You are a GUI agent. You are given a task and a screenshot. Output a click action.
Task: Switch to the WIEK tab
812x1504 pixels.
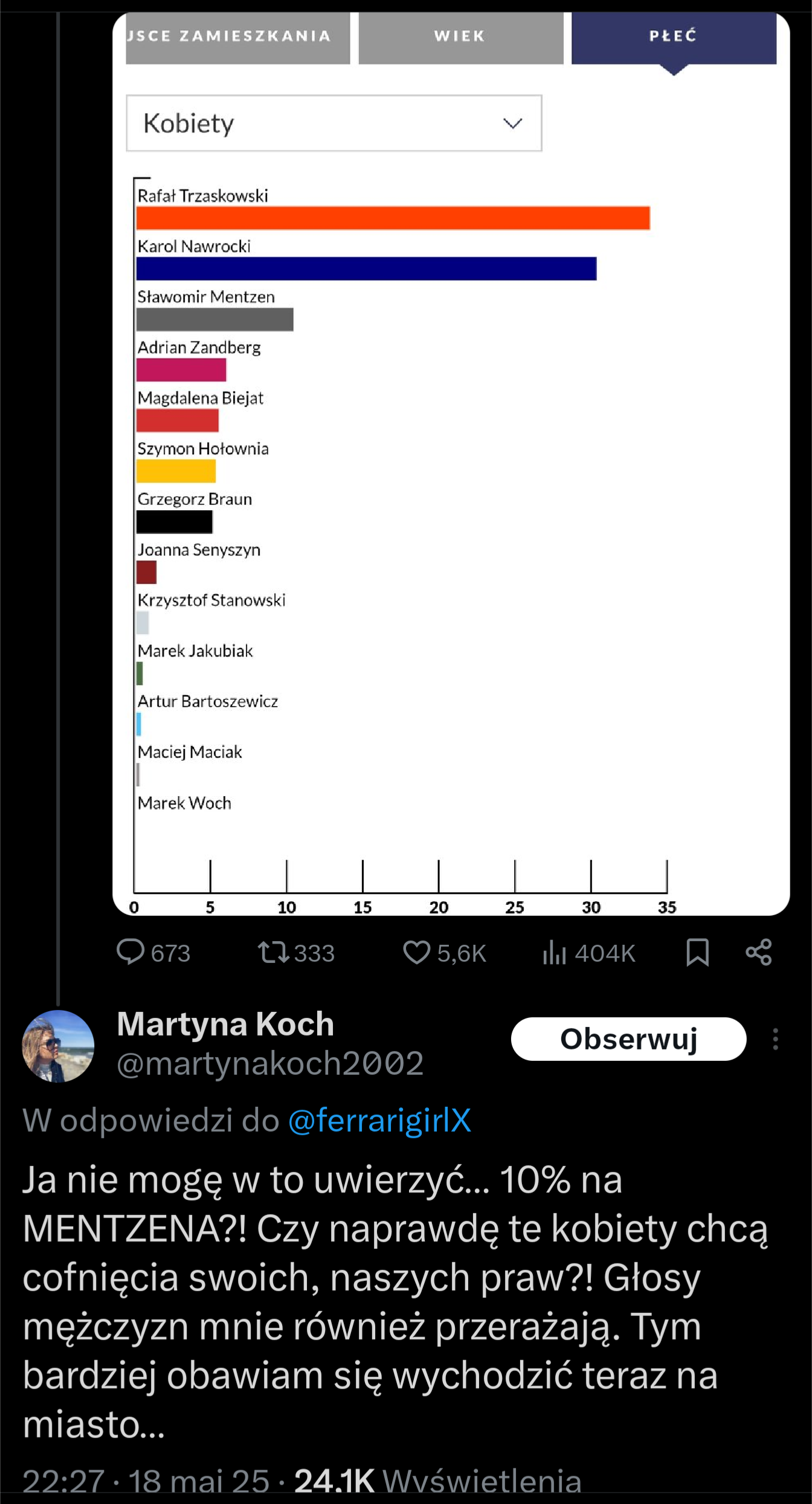(460, 36)
